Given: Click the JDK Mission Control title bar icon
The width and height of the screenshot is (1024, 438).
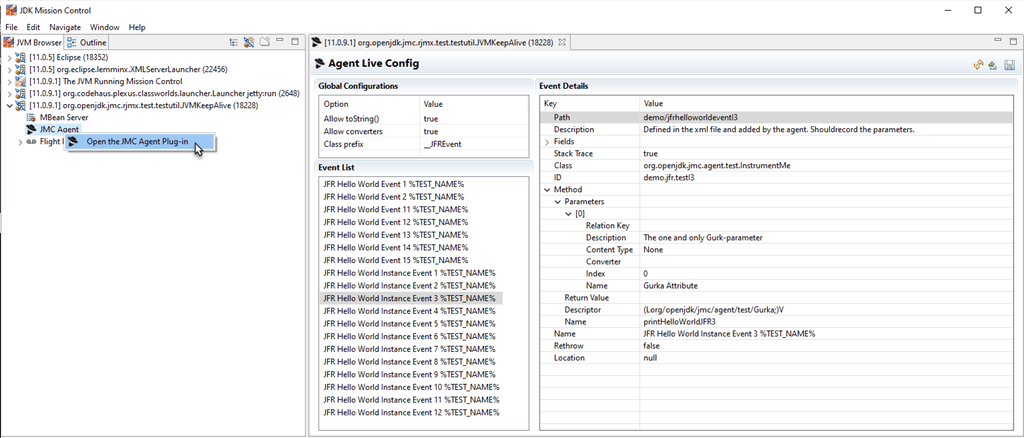Looking at the screenshot, I should point(11,10).
